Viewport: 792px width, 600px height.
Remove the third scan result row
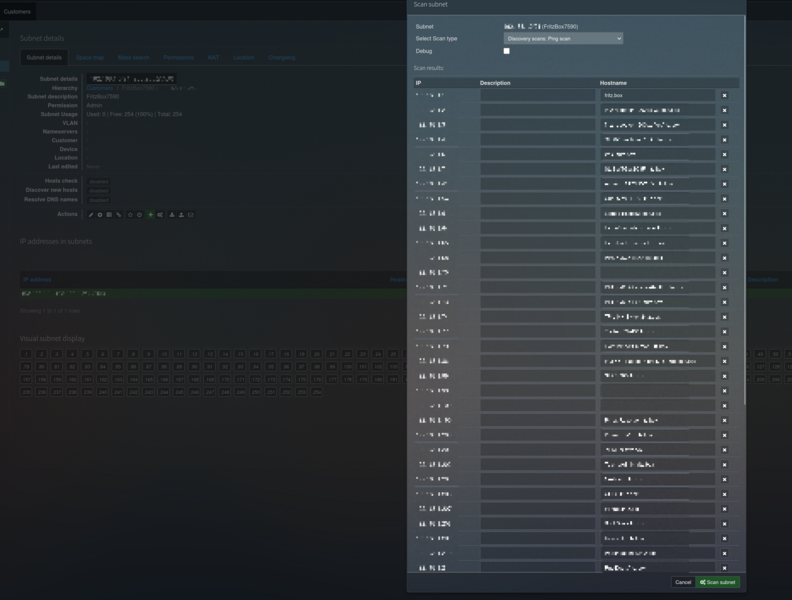[725, 125]
